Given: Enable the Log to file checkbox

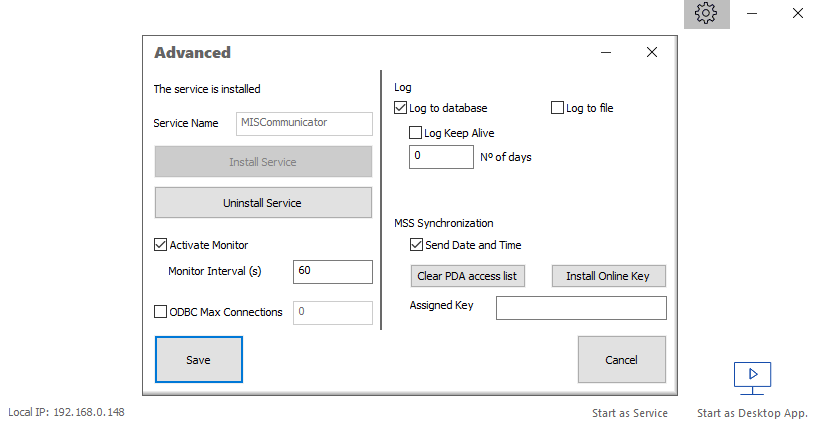Looking at the screenshot, I should (558, 108).
